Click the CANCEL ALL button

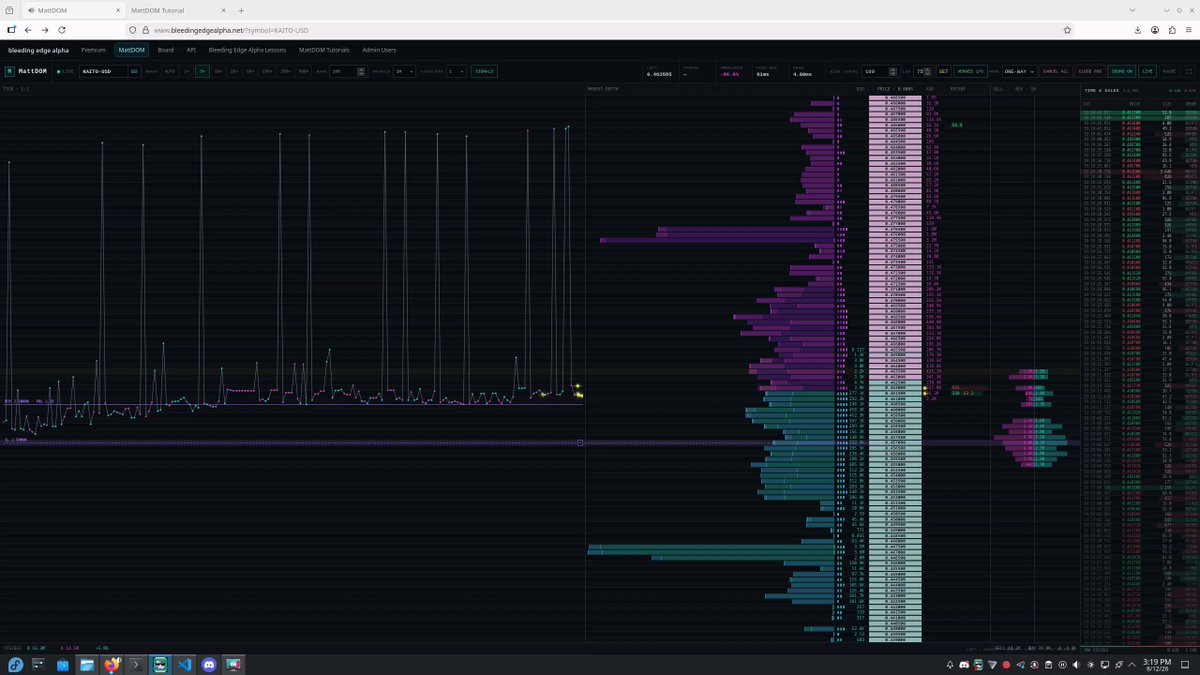(x=1056, y=71)
